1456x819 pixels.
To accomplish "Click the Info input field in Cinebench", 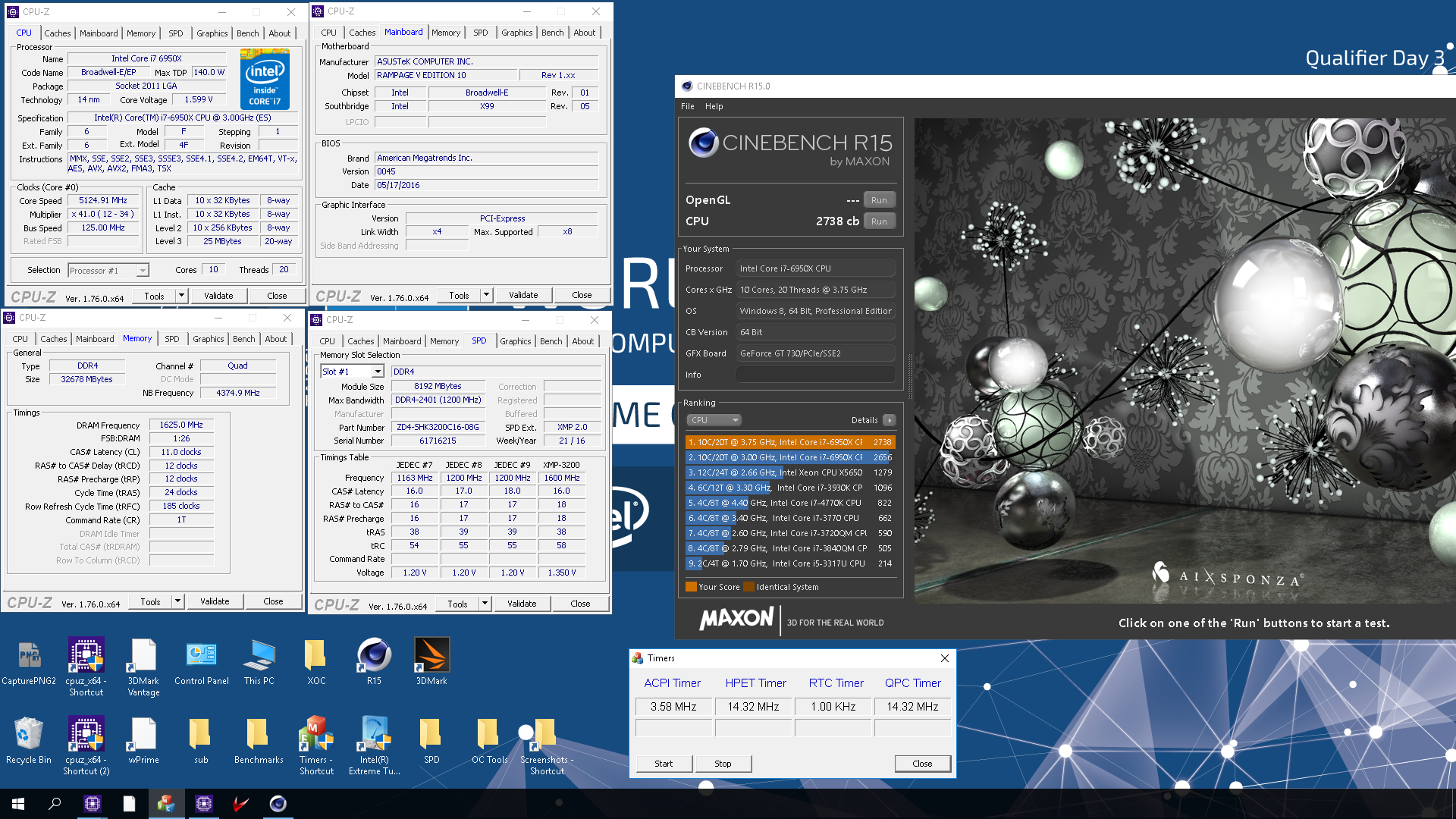I will coord(815,375).
